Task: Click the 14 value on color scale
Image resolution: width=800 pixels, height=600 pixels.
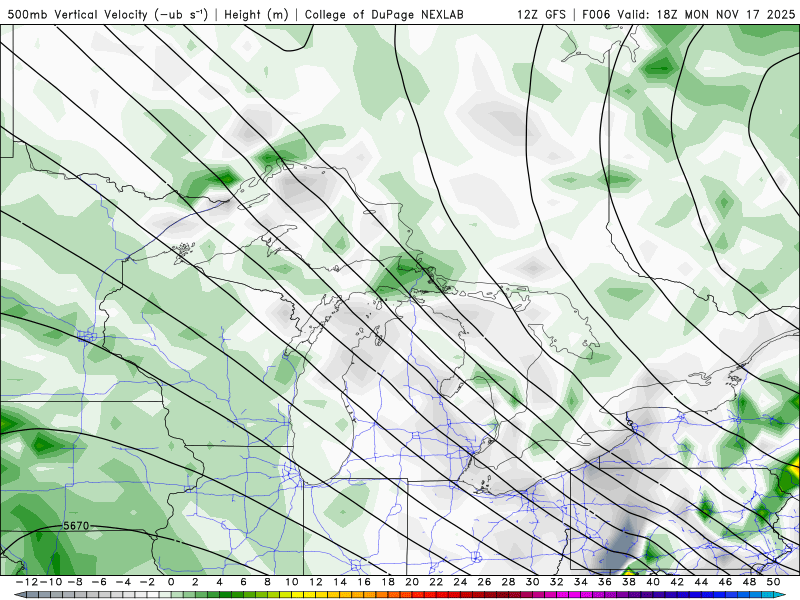Action: point(340,582)
